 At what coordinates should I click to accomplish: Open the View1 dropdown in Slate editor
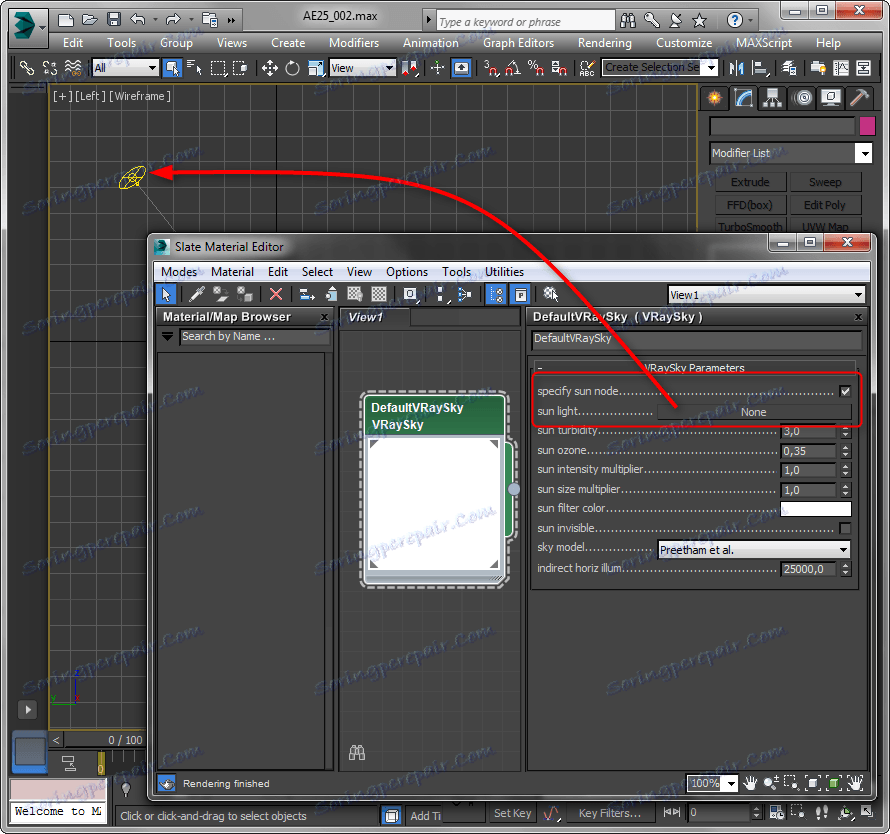(766, 295)
